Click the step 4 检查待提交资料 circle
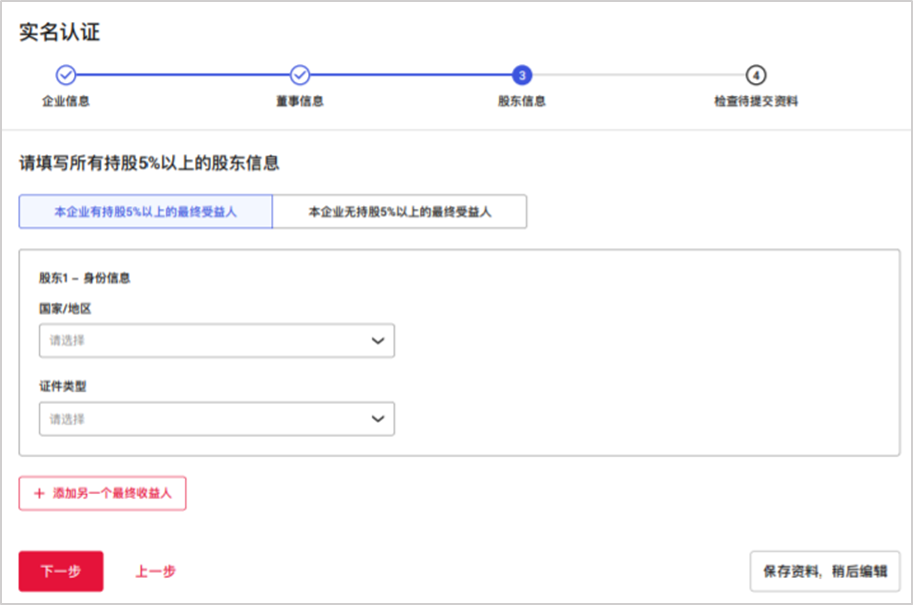 click(756, 75)
